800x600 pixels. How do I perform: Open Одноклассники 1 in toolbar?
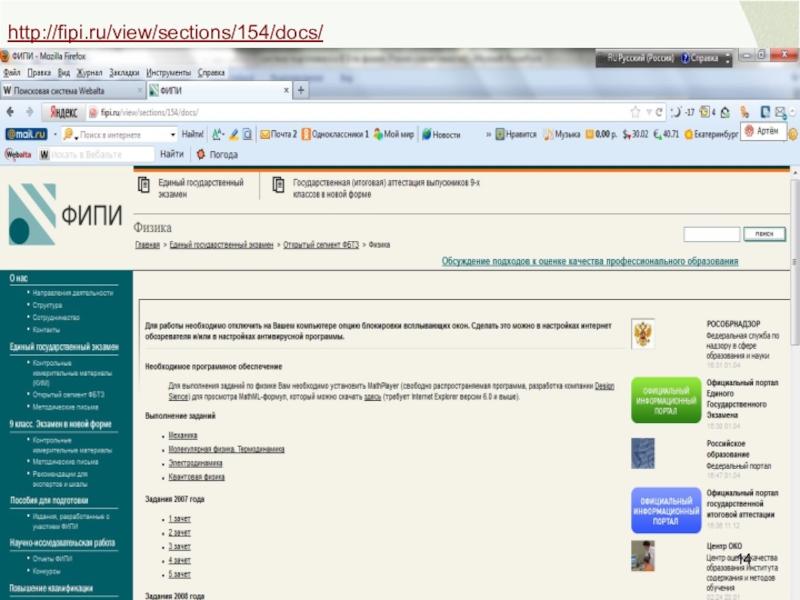(x=335, y=134)
